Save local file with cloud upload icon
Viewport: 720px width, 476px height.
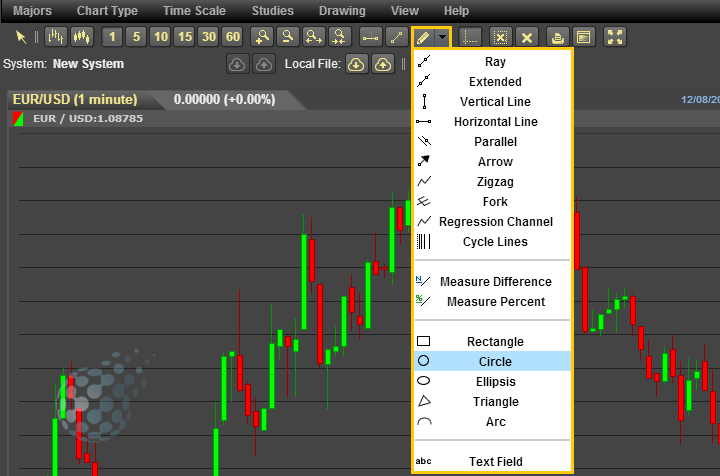tap(383, 64)
